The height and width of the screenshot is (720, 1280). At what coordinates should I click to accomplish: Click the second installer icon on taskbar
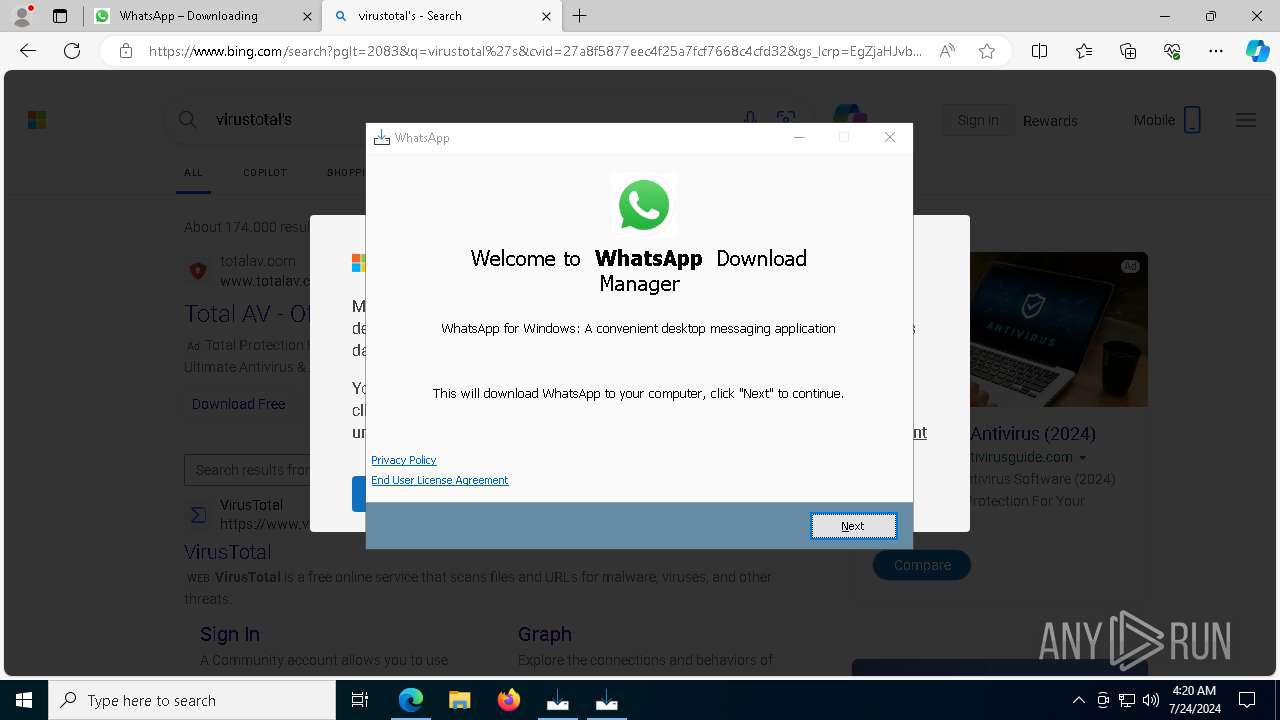click(x=606, y=700)
